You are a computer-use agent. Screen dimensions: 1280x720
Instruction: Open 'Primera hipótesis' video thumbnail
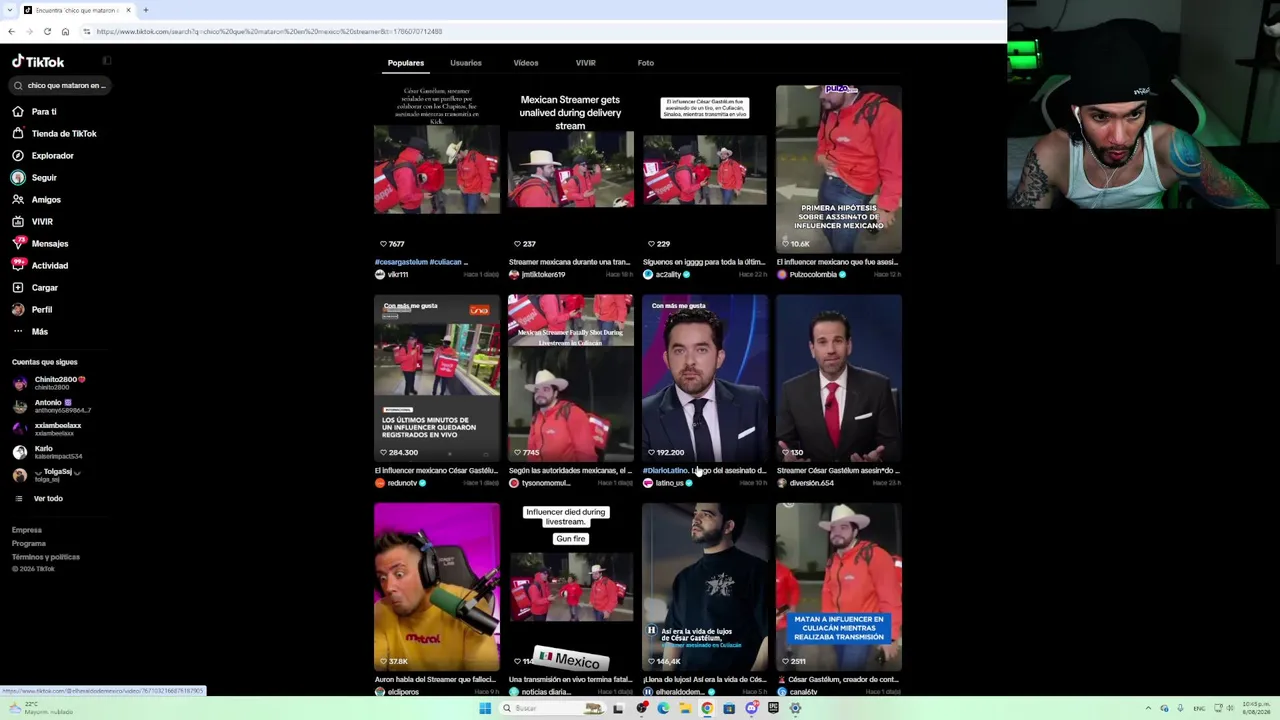click(839, 169)
